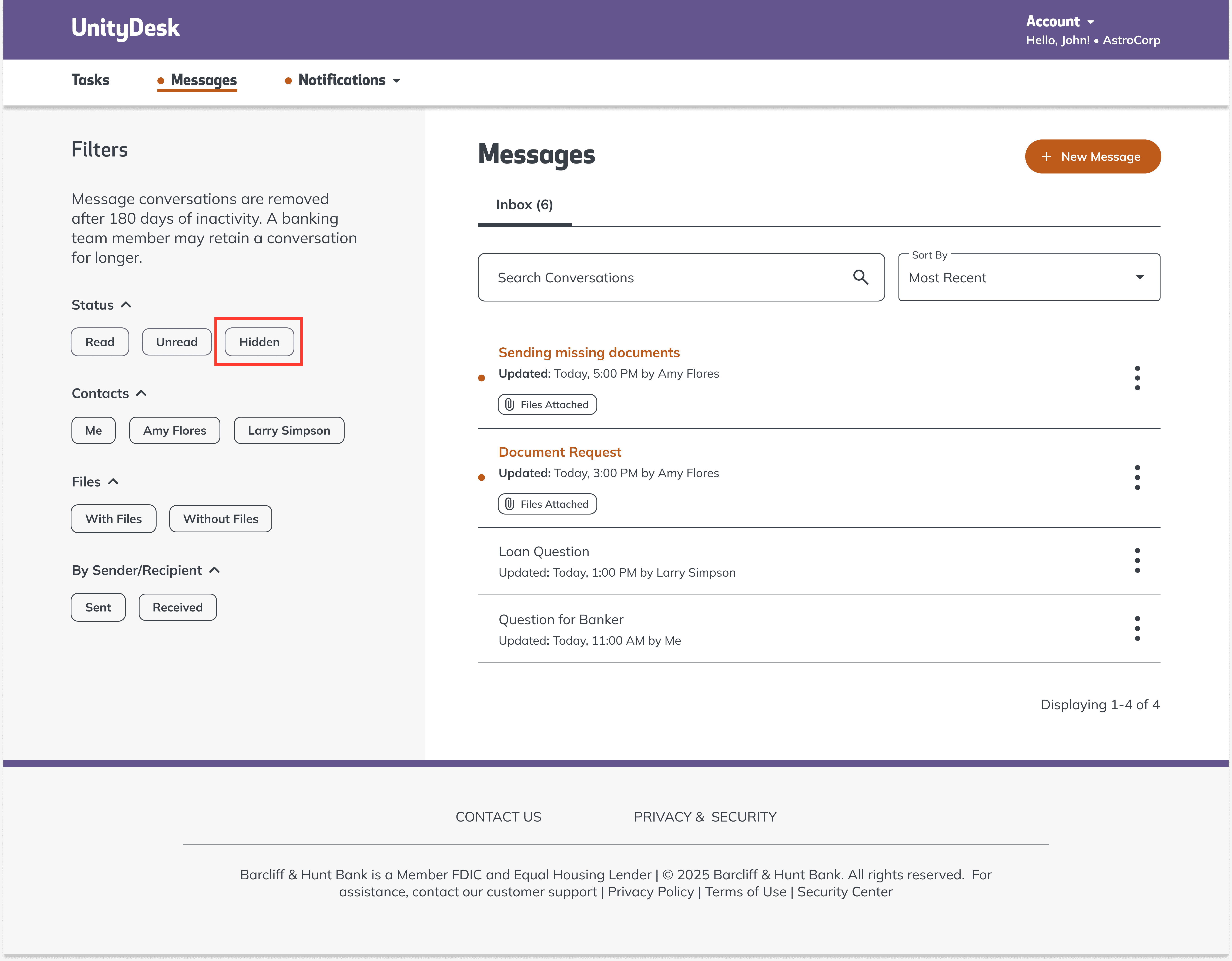
Task: Open more options for Question for Banker
Action: (x=1137, y=628)
